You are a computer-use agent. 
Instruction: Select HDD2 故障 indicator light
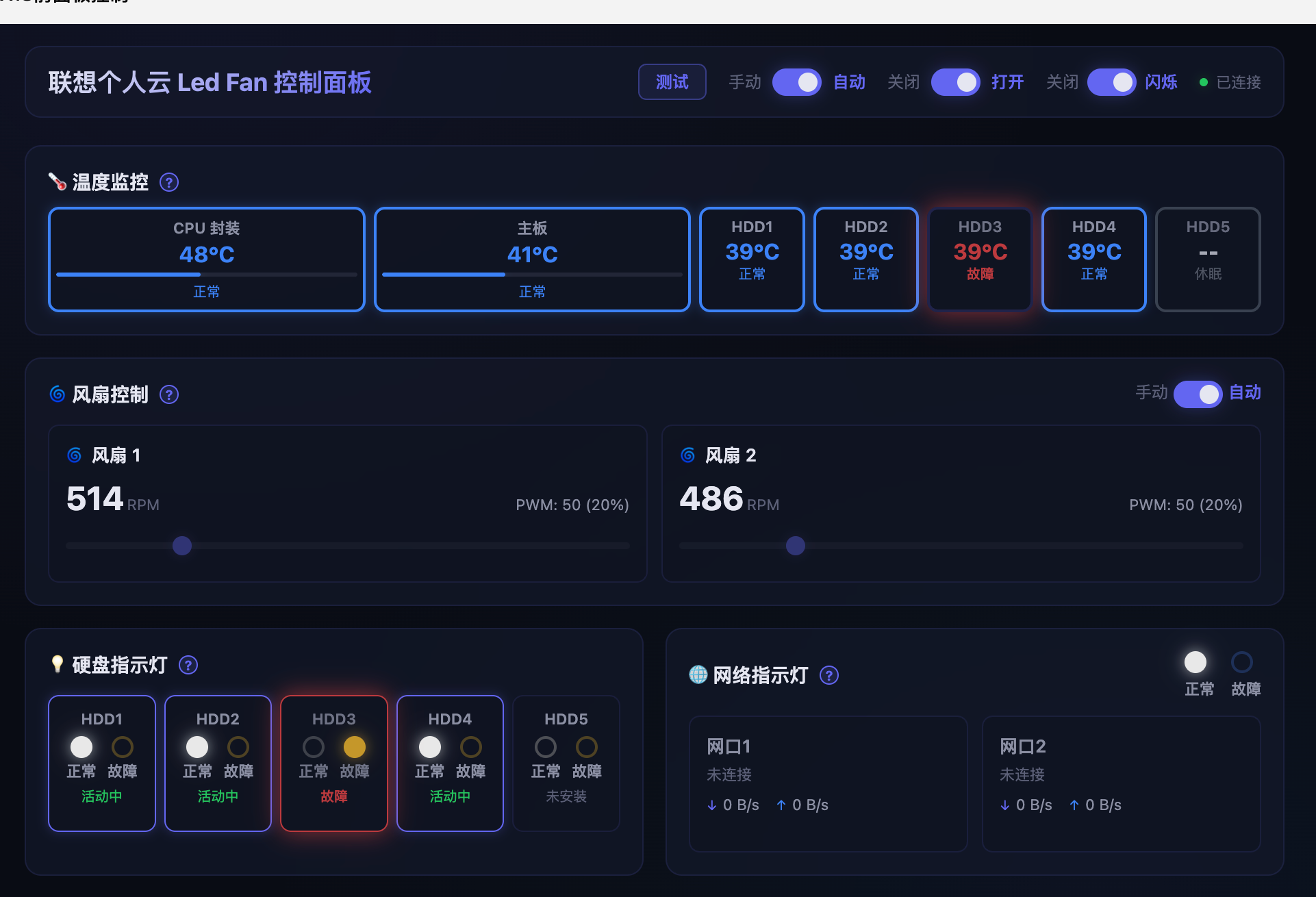(x=238, y=747)
